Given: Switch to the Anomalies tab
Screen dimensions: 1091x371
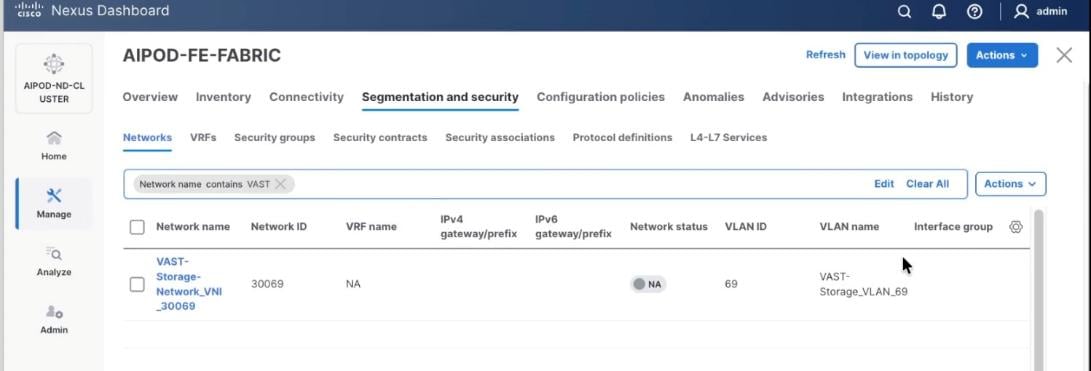Looking at the screenshot, I should [x=713, y=97].
